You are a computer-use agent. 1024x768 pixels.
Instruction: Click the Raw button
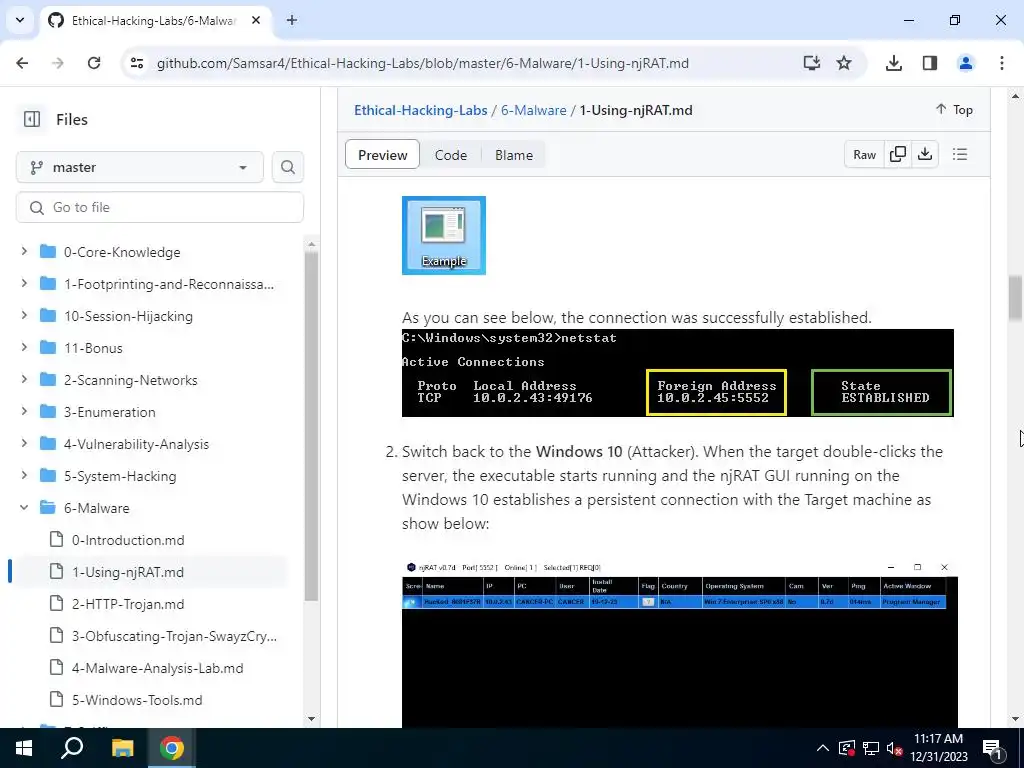(864, 154)
